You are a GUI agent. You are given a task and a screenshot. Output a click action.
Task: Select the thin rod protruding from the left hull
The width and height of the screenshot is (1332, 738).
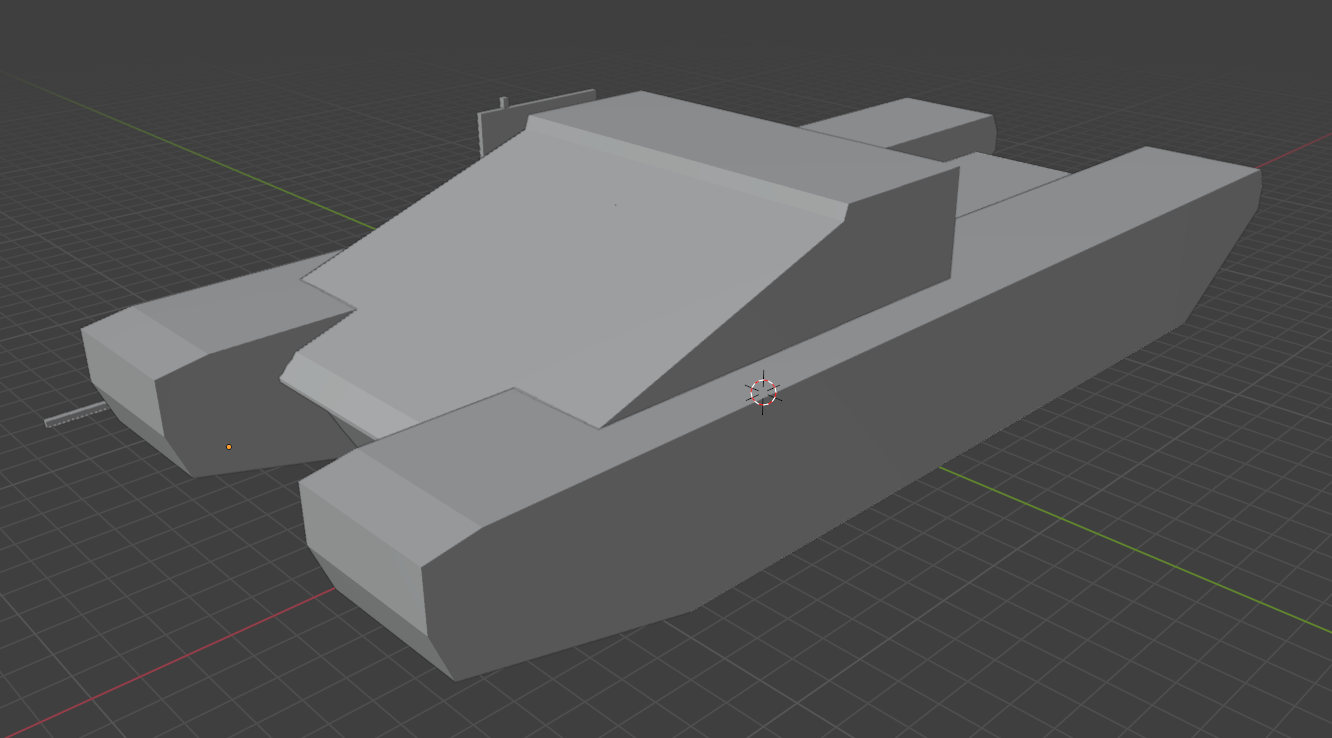point(75,414)
